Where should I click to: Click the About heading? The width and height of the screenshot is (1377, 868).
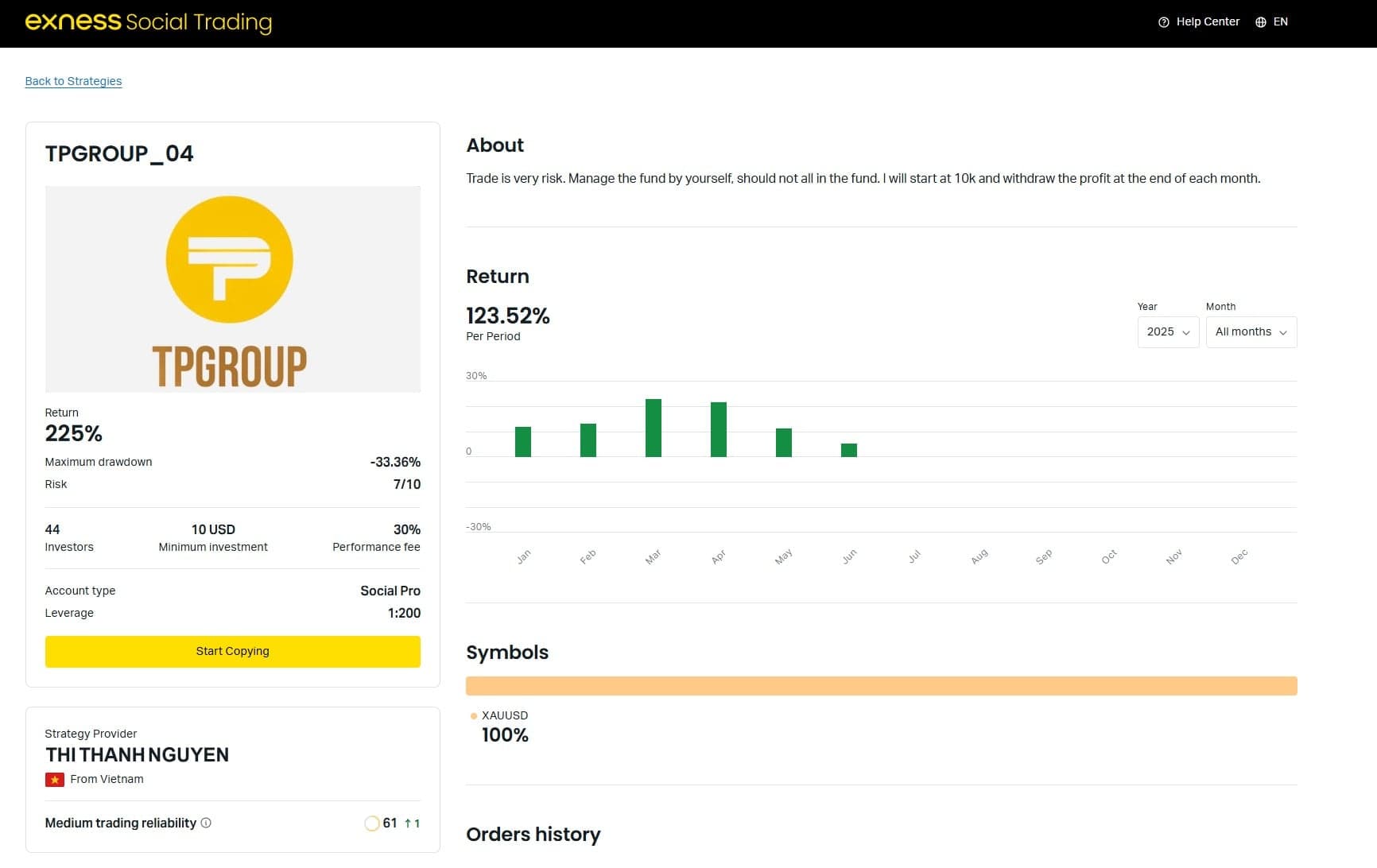tap(495, 145)
